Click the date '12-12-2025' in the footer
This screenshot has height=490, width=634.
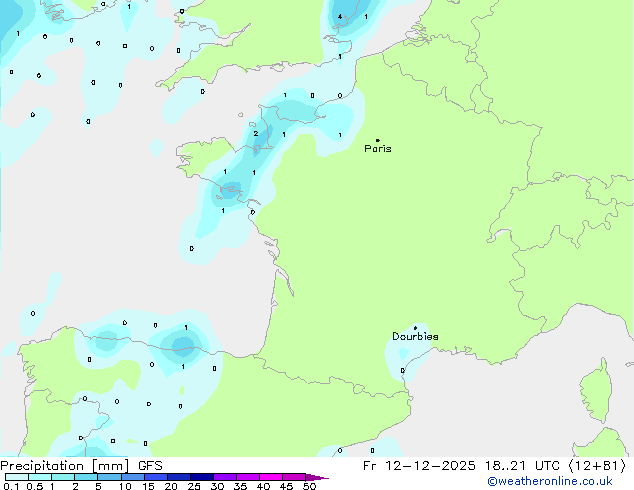click(430, 466)
